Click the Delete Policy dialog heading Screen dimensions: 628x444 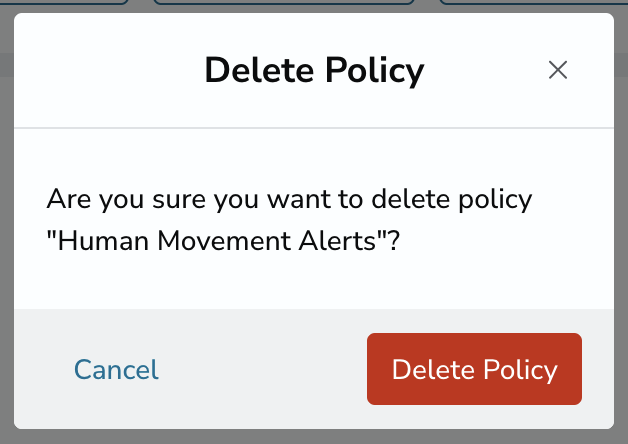[314, 70]
